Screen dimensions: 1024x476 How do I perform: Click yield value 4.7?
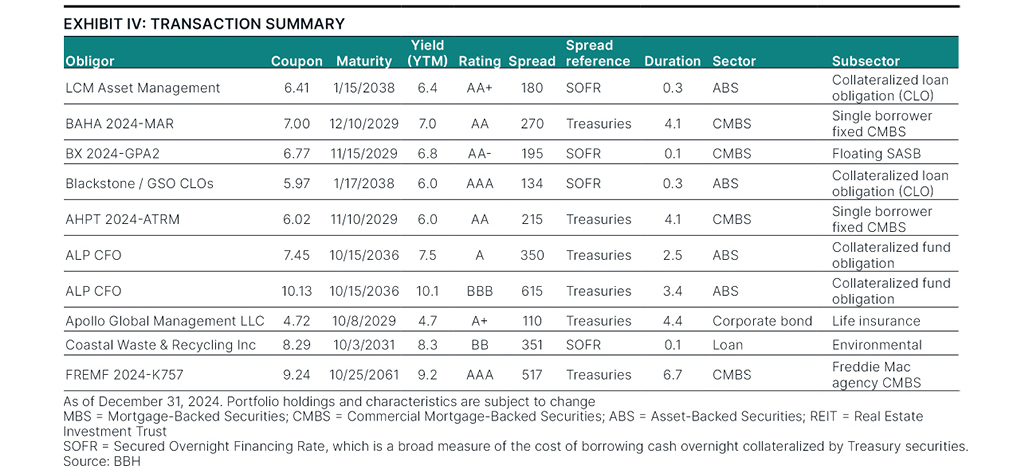point(427,321)
